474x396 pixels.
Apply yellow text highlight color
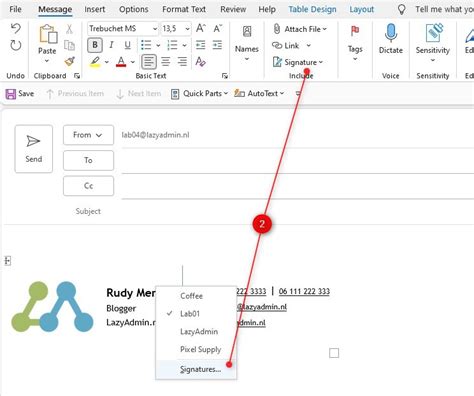tap(95, 62)
